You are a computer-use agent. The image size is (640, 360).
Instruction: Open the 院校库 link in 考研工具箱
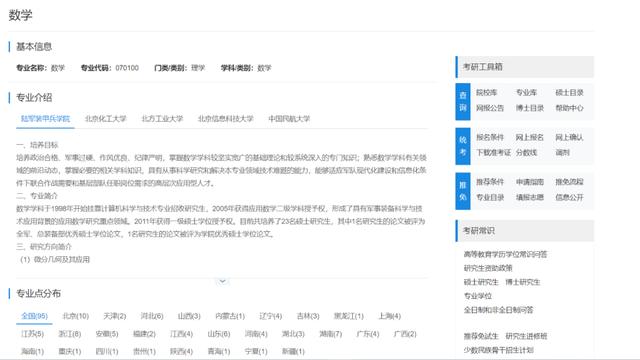coord(487,93)
